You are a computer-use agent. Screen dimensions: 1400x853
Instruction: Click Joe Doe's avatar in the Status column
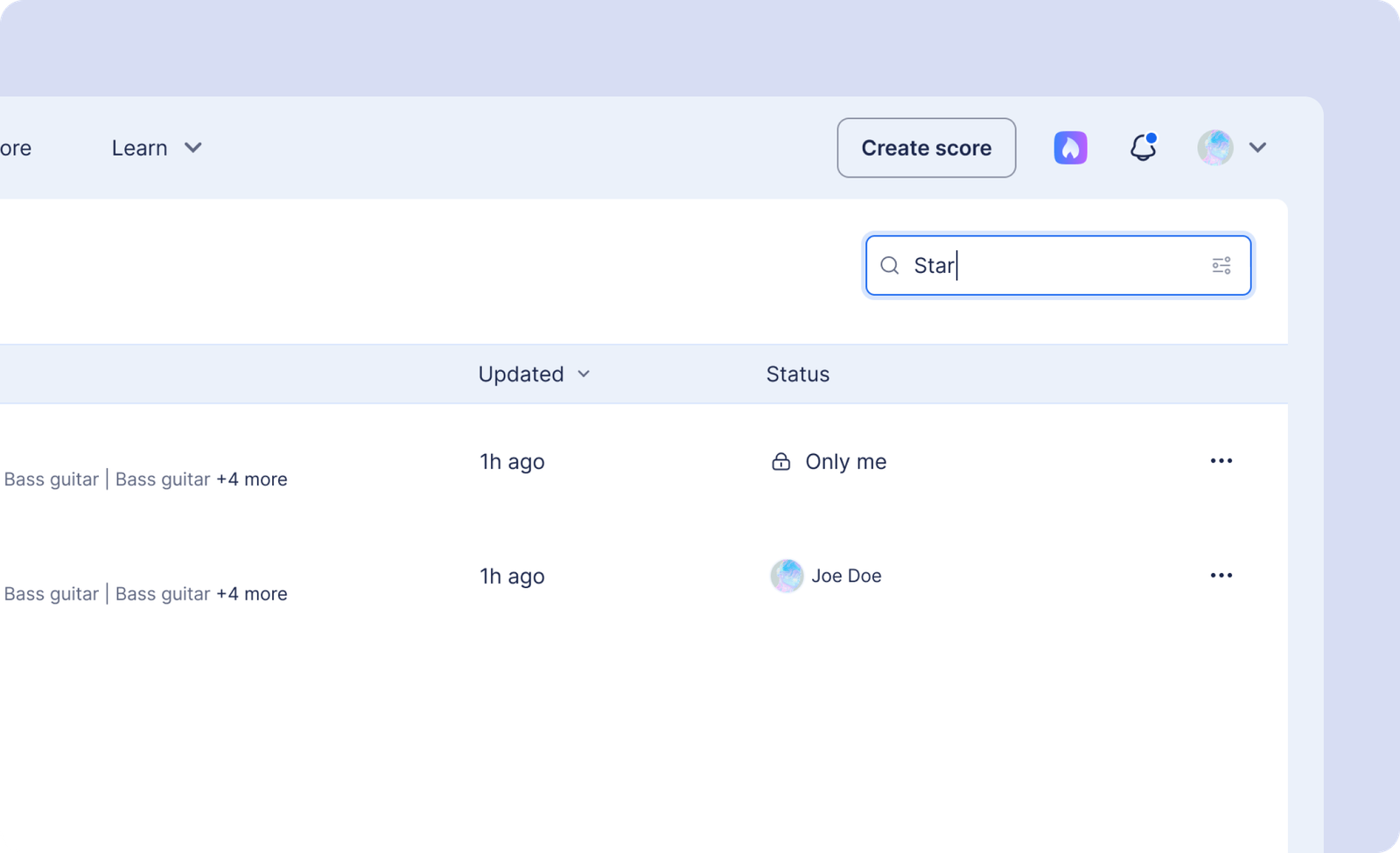pyautogui.click(x=787, y=576)
